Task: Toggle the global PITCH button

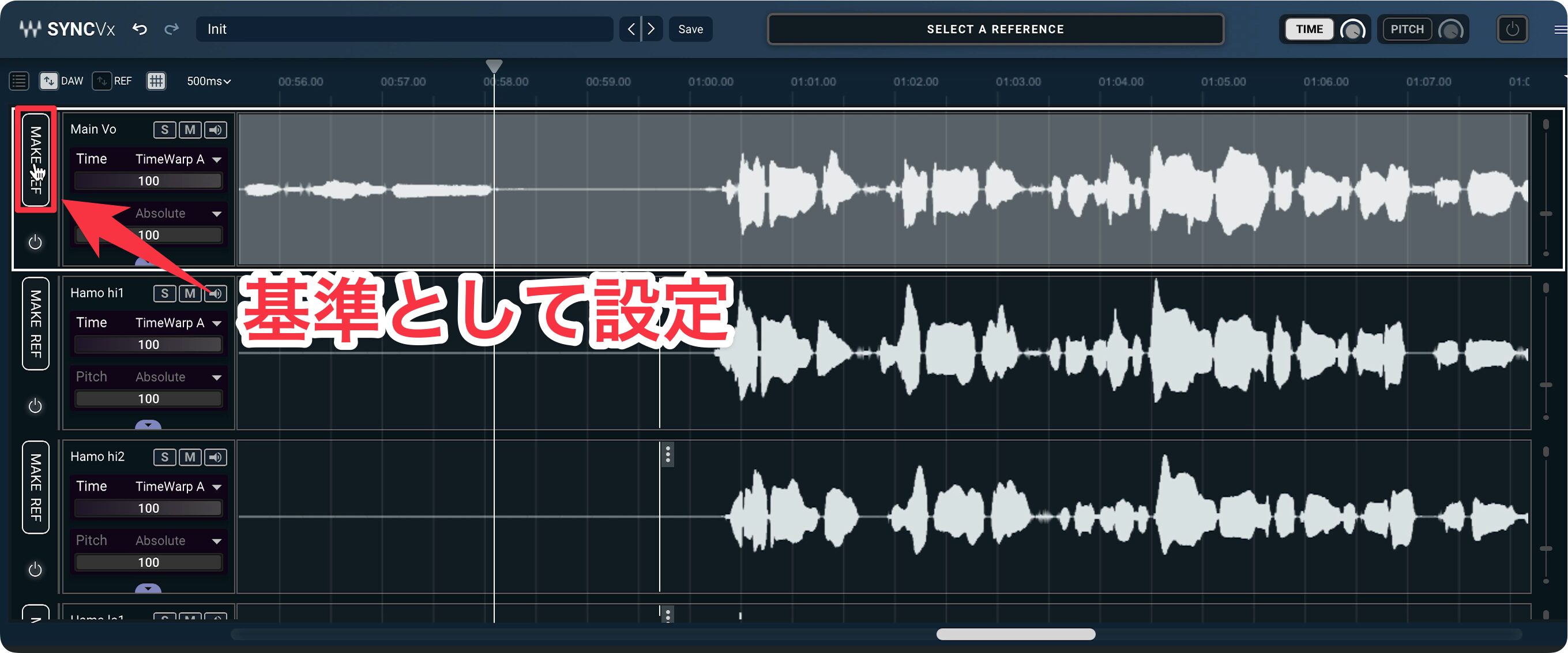Action: [x=1407, y=29]
